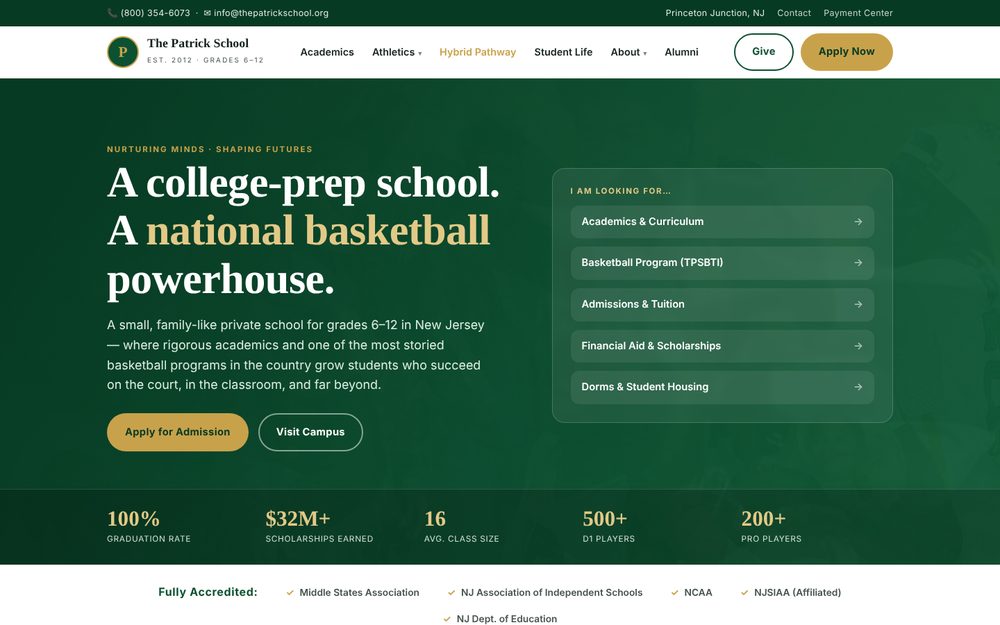Click the arrow icon on Basketball Program (TPSBTI)

click(858, 263)
